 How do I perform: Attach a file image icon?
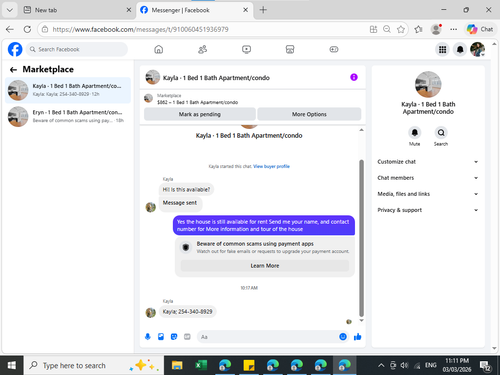click(x=161, y=337)
